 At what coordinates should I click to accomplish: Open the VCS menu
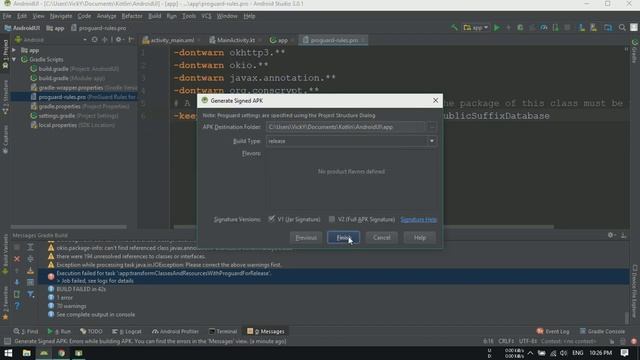coord(206,16)
